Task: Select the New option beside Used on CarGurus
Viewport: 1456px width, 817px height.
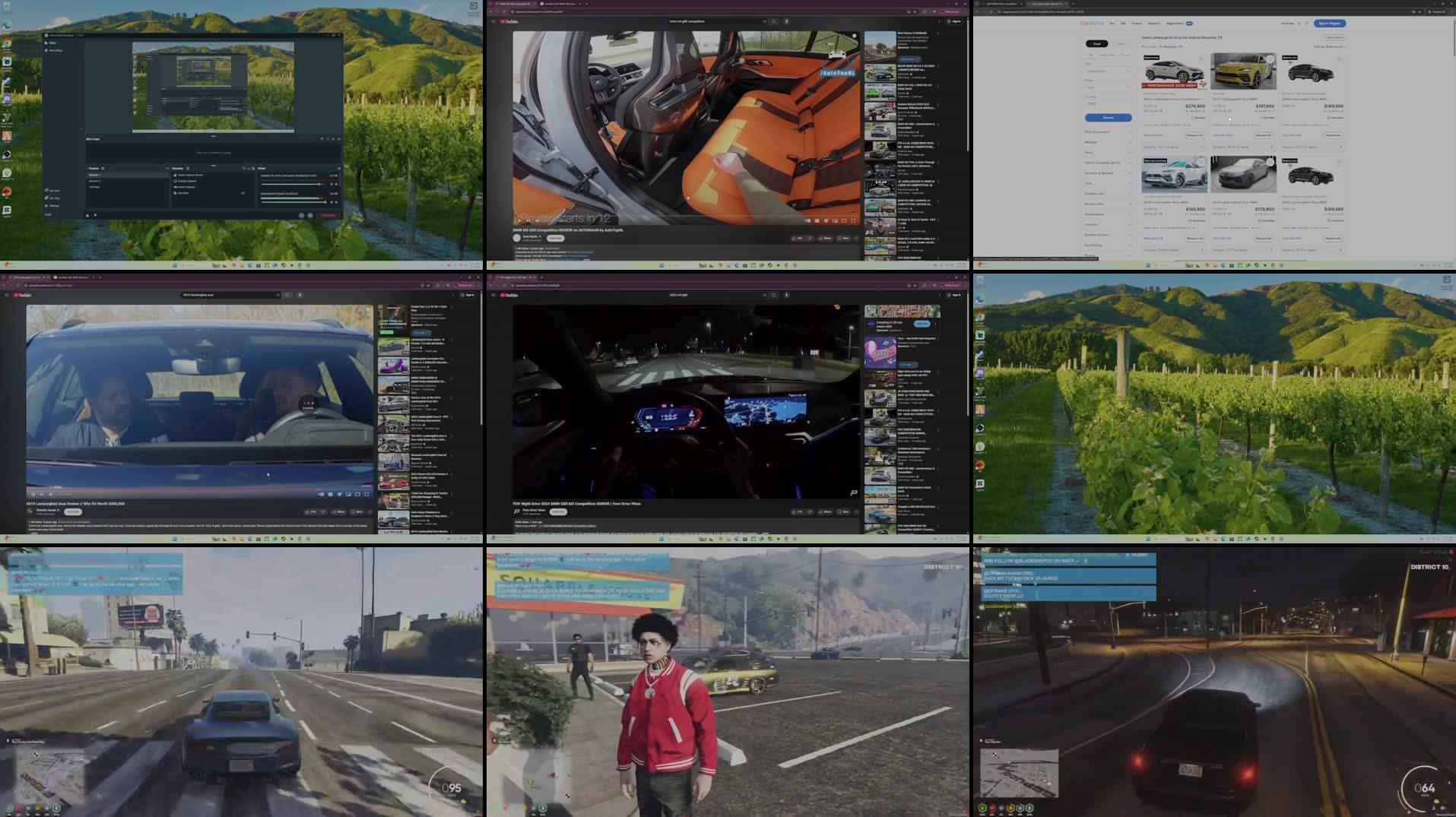Action: tap(1120, 43)
